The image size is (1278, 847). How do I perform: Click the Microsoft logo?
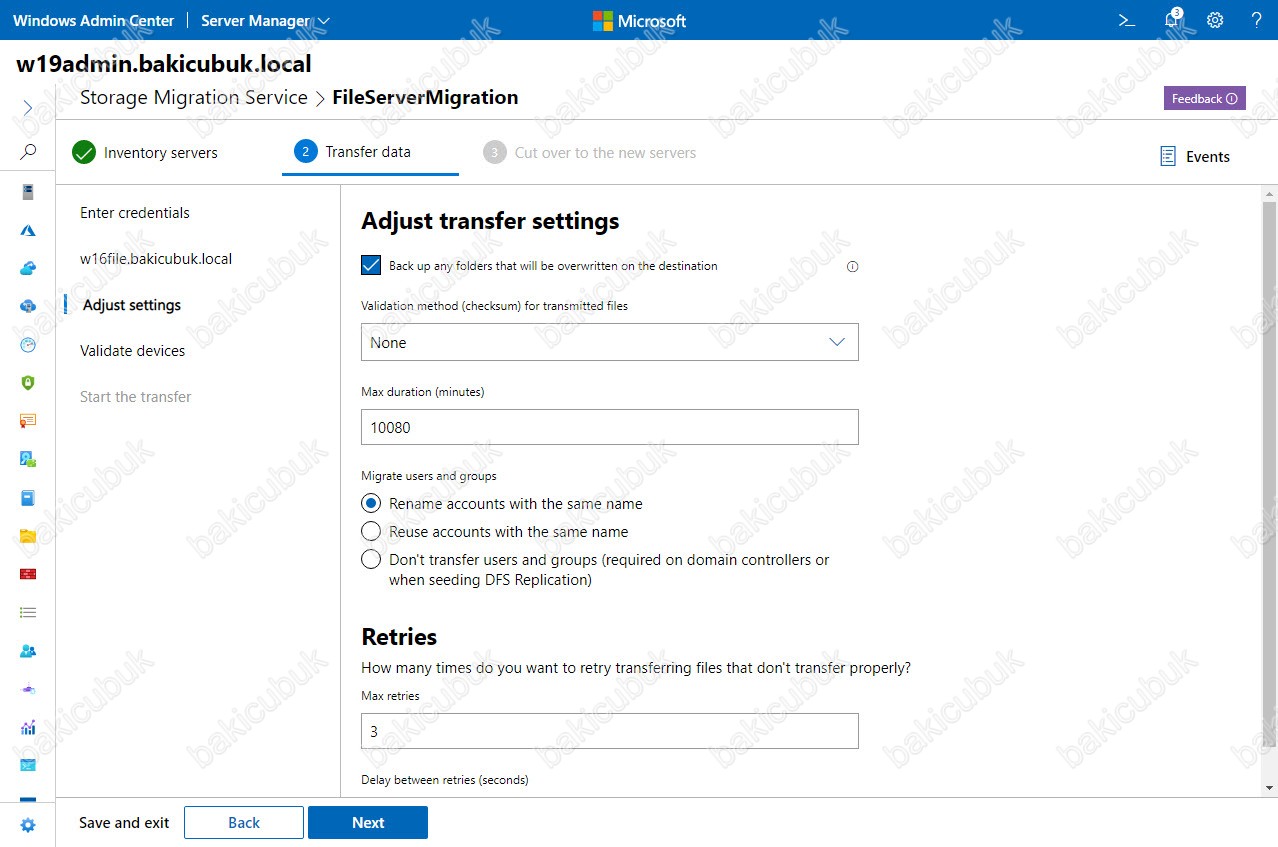pyautogui.click(x=640, y=20)
